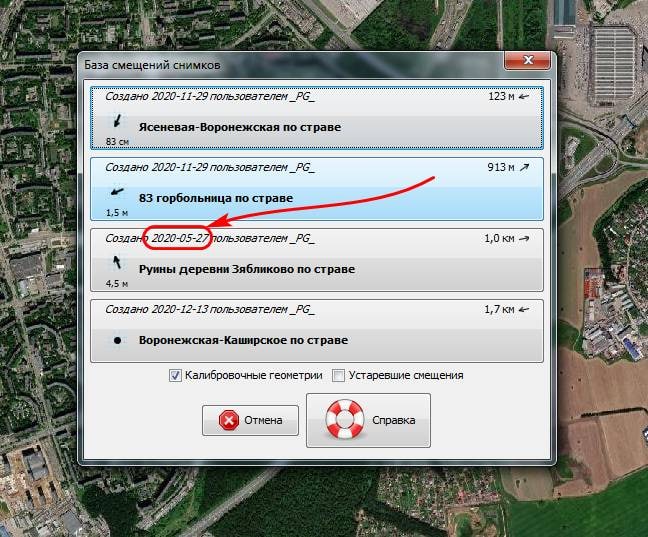Viewport: 648px width, 537px height.
Task: Open help via the Справка label
Action: coord(393,420)
